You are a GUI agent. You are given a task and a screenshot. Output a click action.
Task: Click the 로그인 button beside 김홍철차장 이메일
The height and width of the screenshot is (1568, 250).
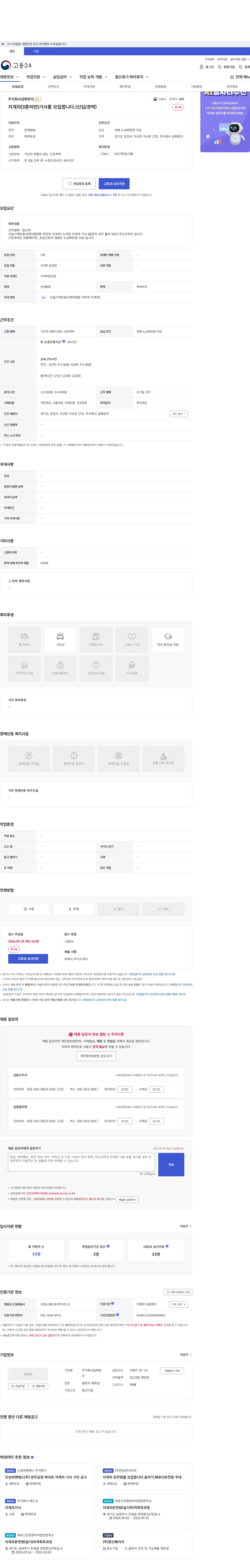pos(156,1121)
